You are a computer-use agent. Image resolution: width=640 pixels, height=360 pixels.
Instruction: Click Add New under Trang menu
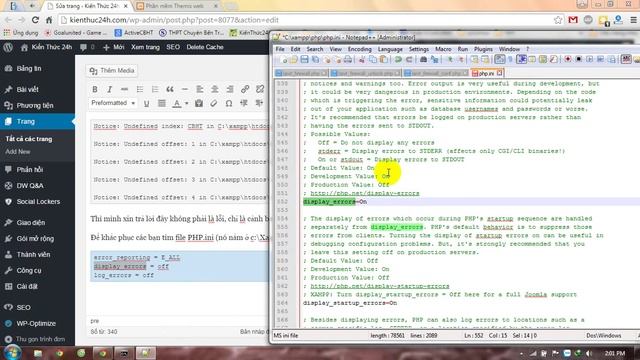click(18, 152)
